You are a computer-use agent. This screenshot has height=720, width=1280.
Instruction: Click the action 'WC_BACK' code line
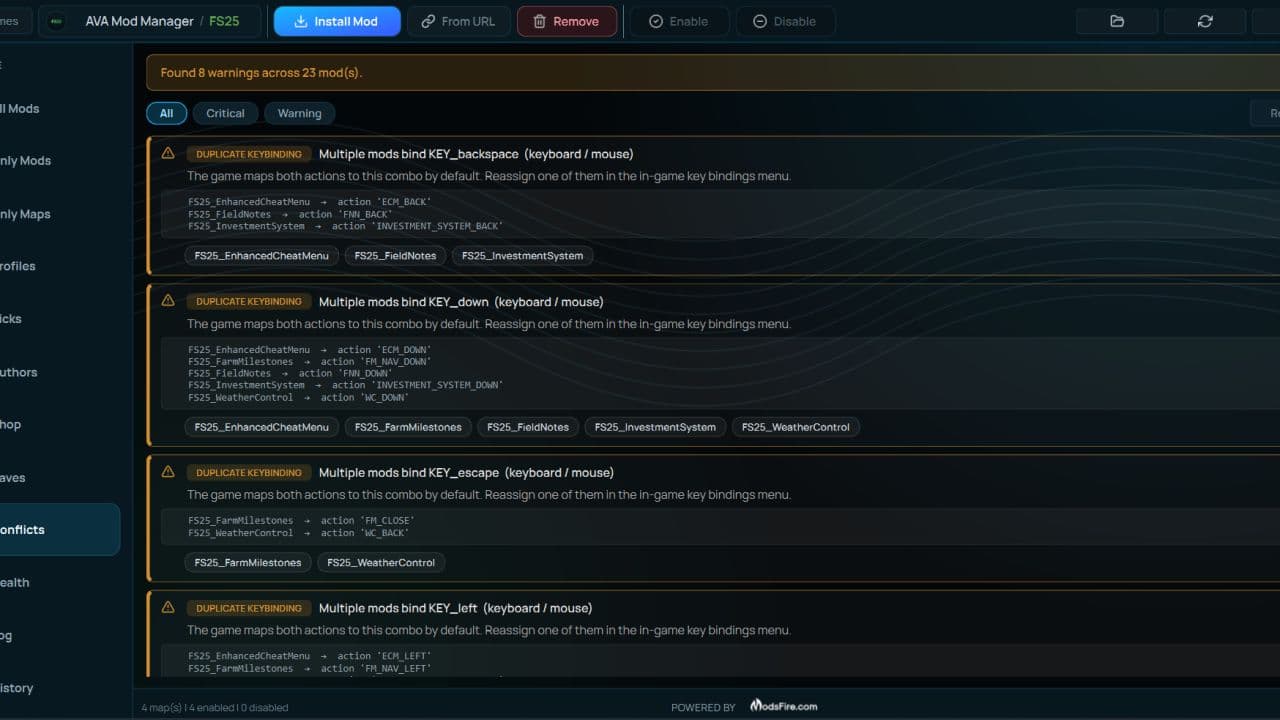[298, 533]
